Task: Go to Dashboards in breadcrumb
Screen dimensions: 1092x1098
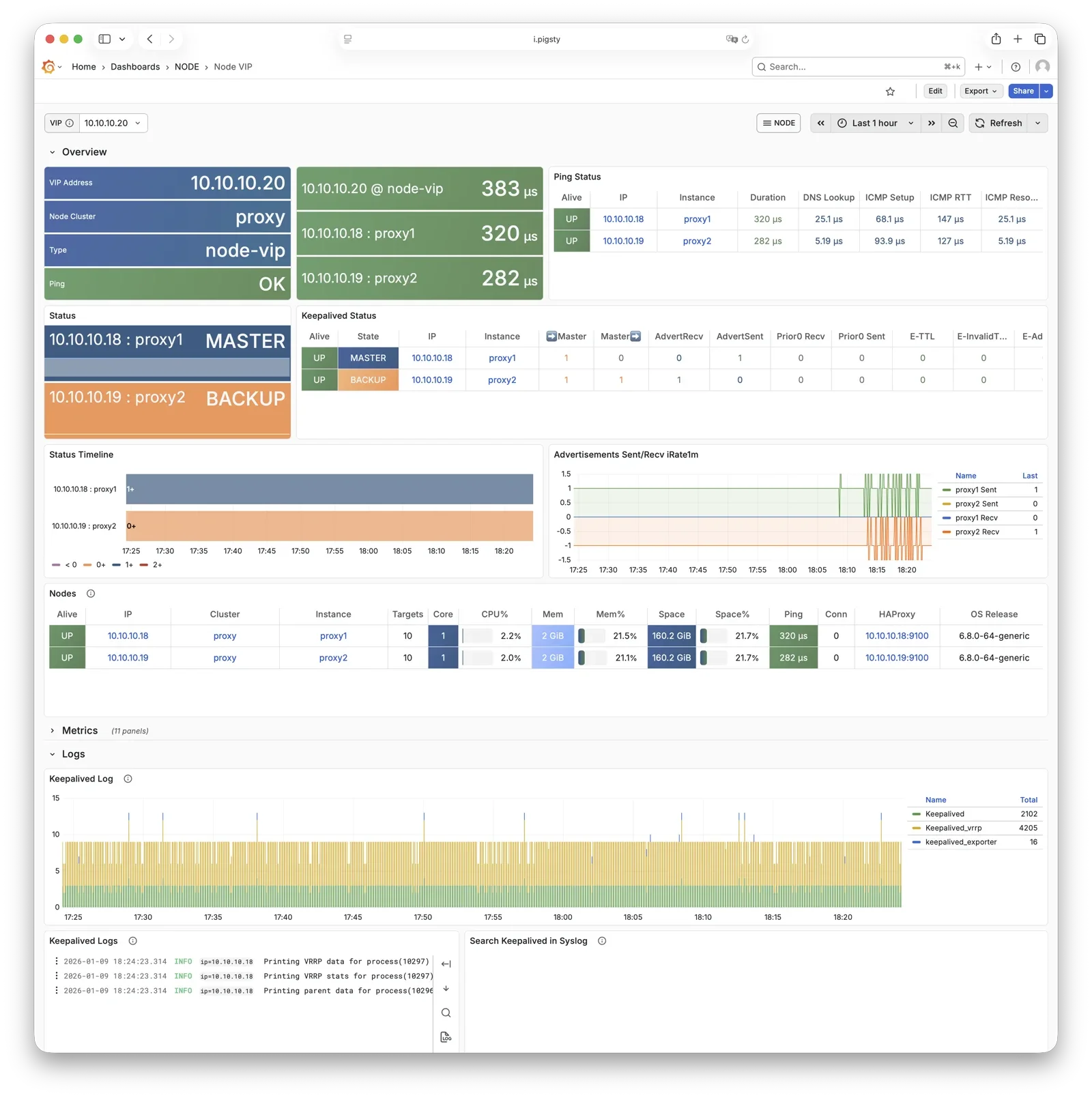Action: (x=135, y=67)
